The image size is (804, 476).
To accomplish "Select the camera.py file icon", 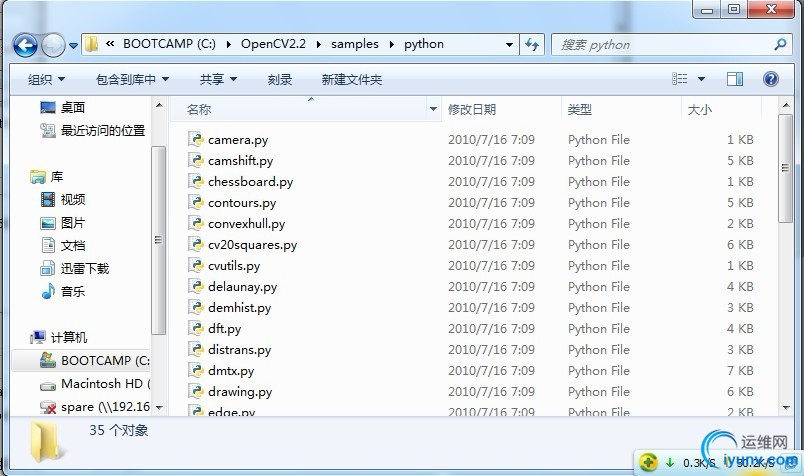I will coord(196,139).
